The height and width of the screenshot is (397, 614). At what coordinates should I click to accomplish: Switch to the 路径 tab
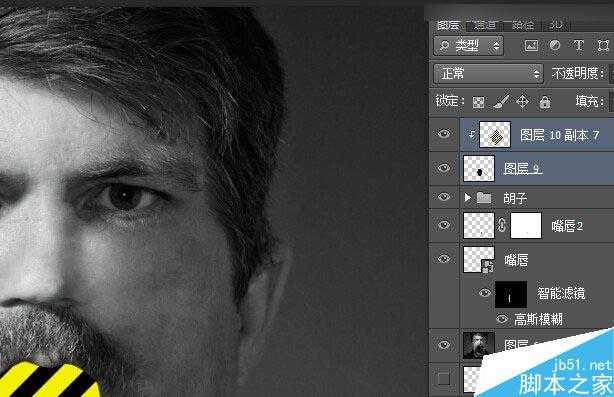click(x=523, y=25)
